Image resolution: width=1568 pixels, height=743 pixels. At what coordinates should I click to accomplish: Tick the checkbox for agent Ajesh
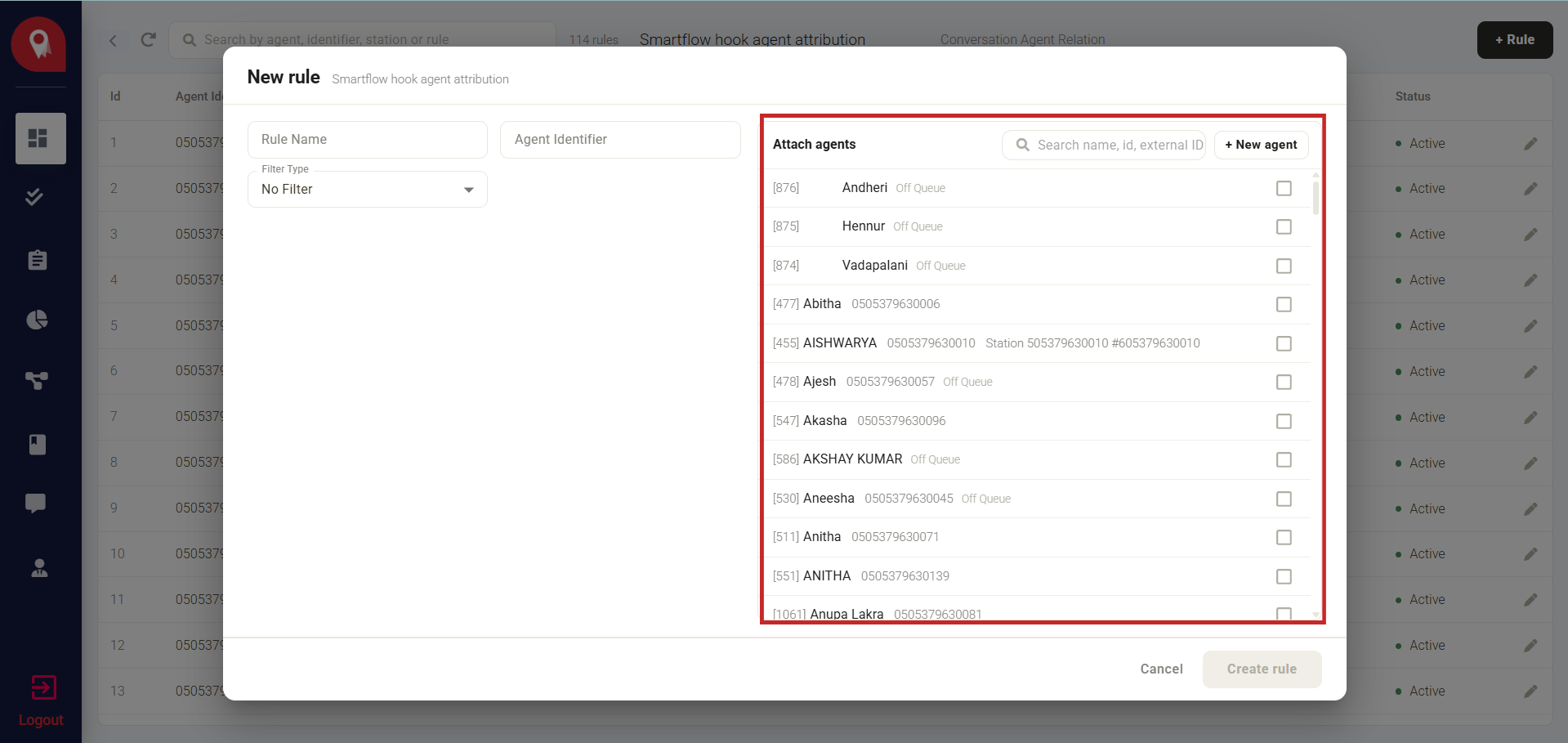[1284, 382]
